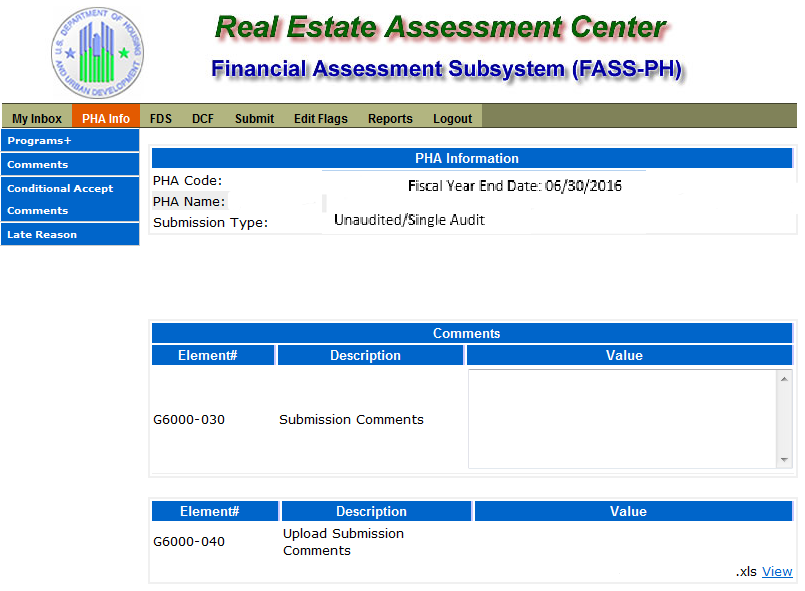The height and width of the screenshot is (591, 805).
Task: Open the DCF tab
Action: tap(203, 118)
